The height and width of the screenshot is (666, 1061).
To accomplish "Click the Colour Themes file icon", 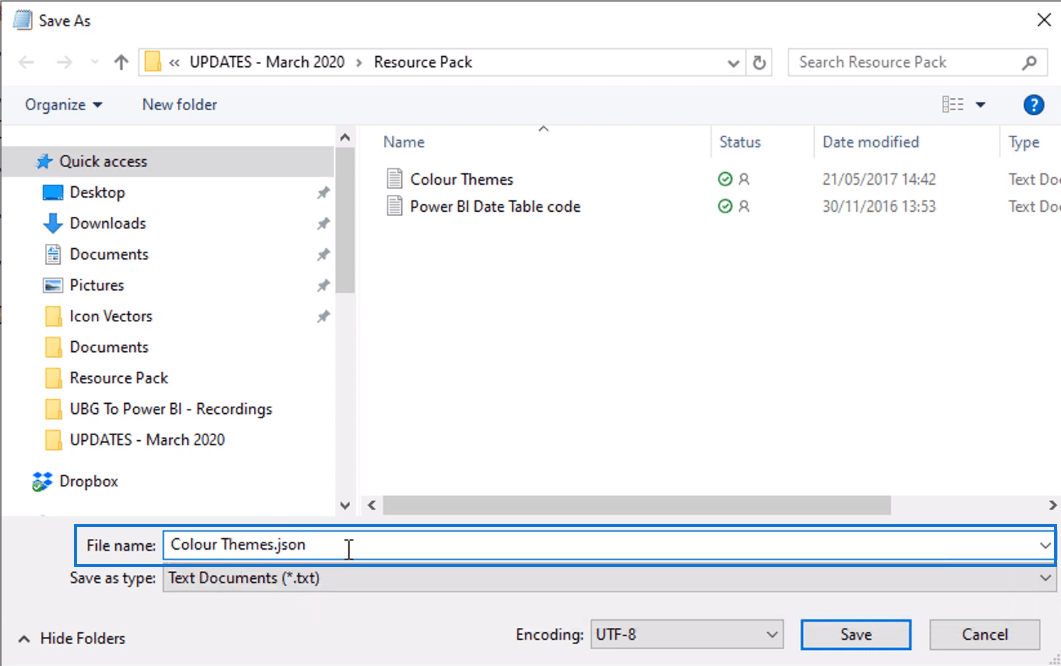I will pos(394,179).
